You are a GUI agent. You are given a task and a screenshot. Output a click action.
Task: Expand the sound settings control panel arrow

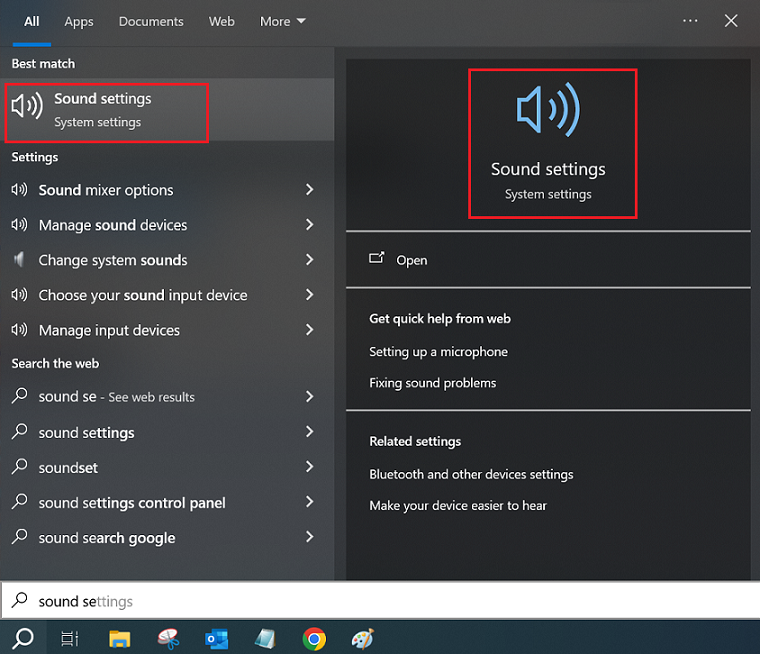coord(309,502)
